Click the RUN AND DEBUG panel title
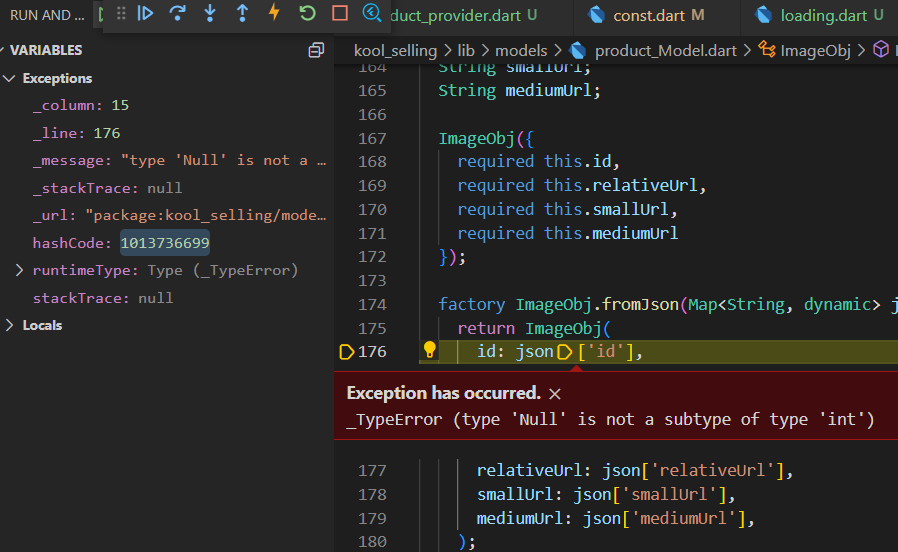Image resolution: width=898 pixels, height=552 pixels. (47, 15)
